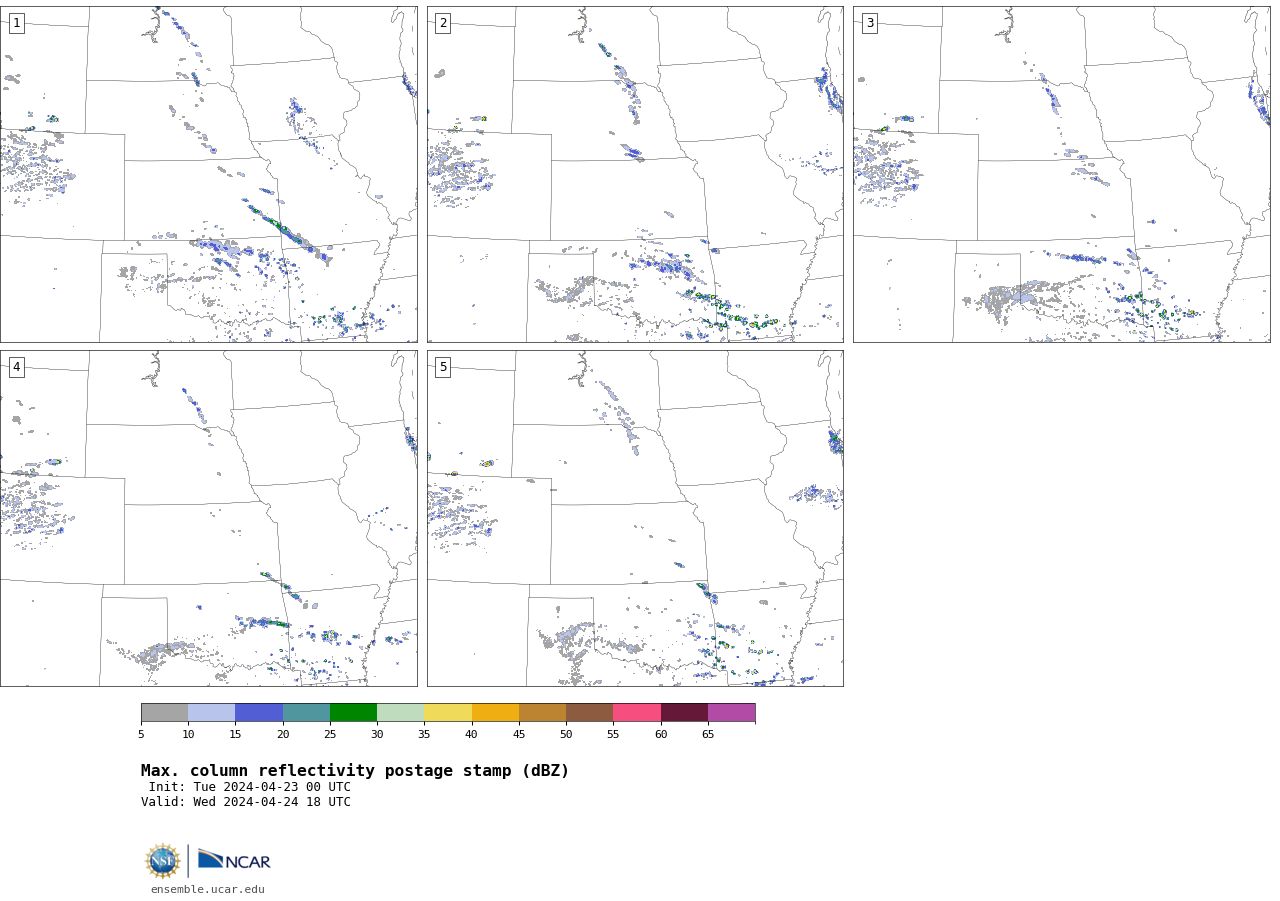Screen dimensions: 1280x901
Task: Click the panel number label 4
Action: [x=16, y=367]
